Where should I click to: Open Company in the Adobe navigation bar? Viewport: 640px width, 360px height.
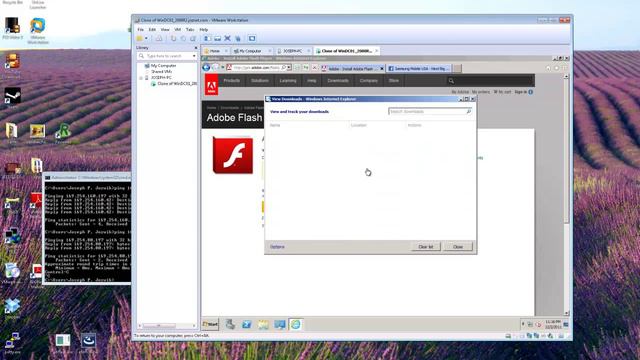tap(369, 81)
